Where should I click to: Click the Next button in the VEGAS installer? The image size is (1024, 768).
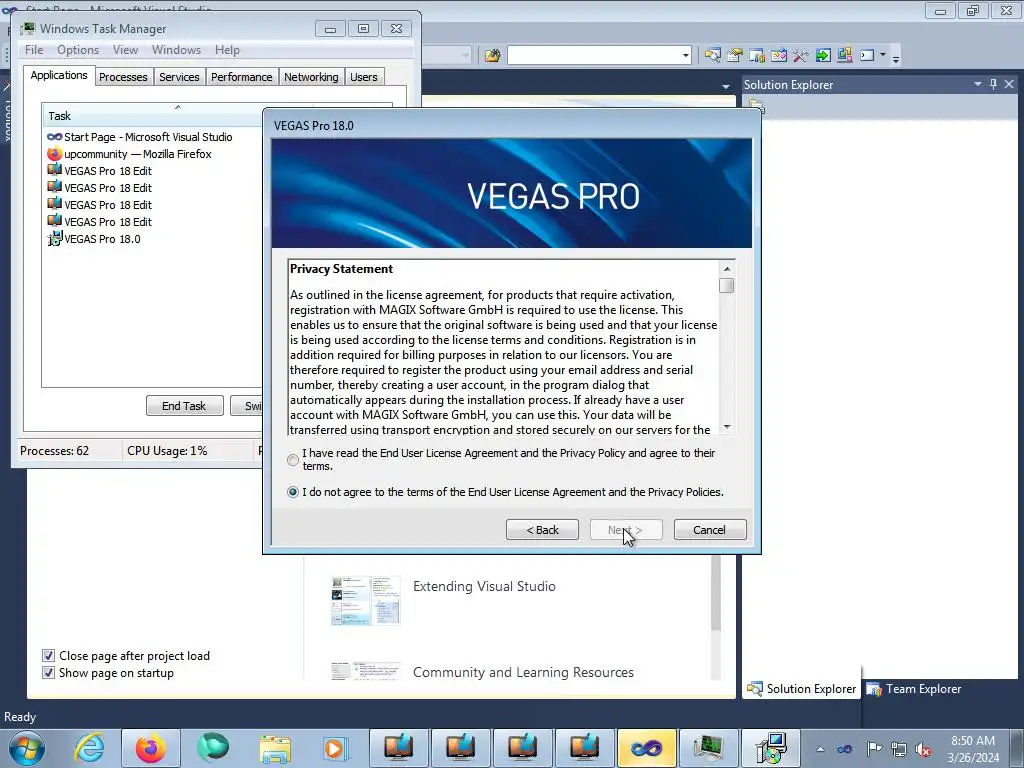point(626,530)
